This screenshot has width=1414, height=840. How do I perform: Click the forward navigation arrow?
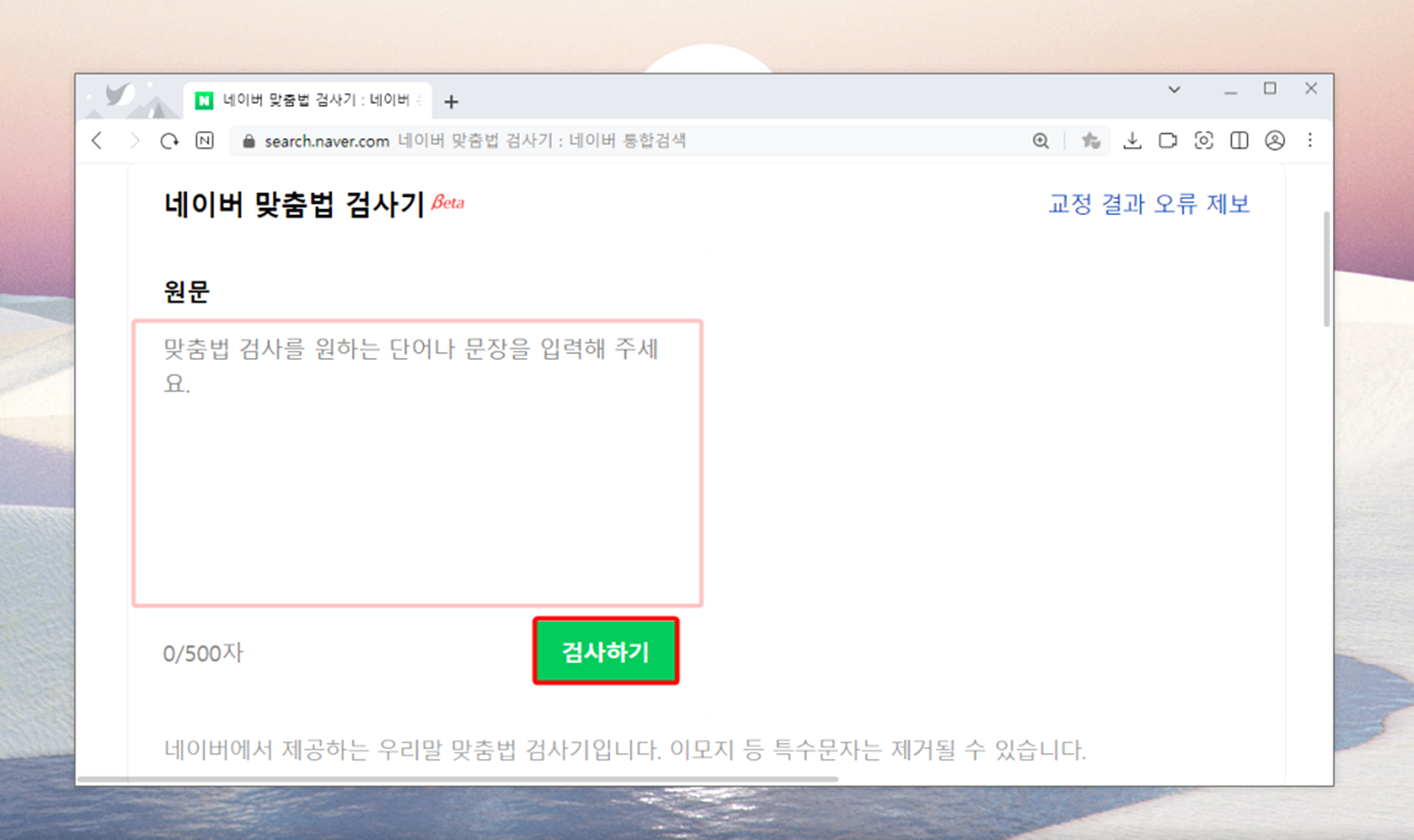tap(134, 141)
